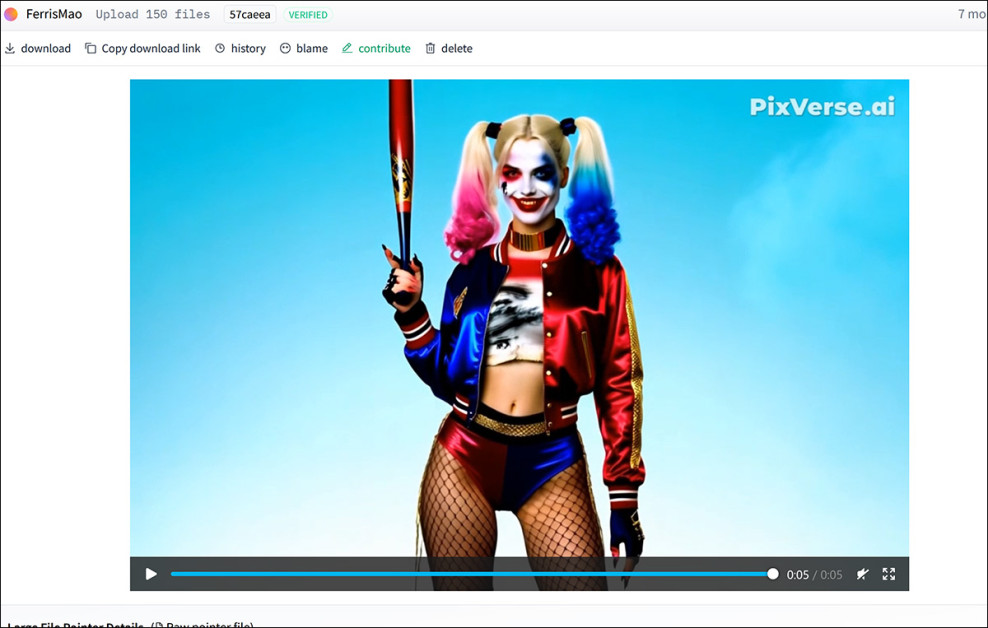This screenshot has width=988, height=628.
Task: Download the video file
Action: 38,48
